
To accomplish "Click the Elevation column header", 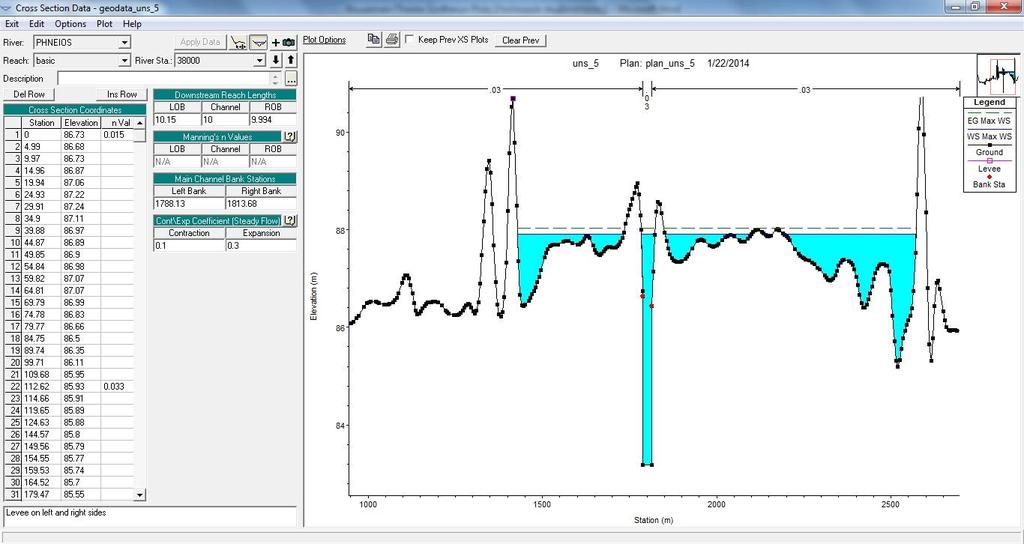I will [x=81, y=123].
